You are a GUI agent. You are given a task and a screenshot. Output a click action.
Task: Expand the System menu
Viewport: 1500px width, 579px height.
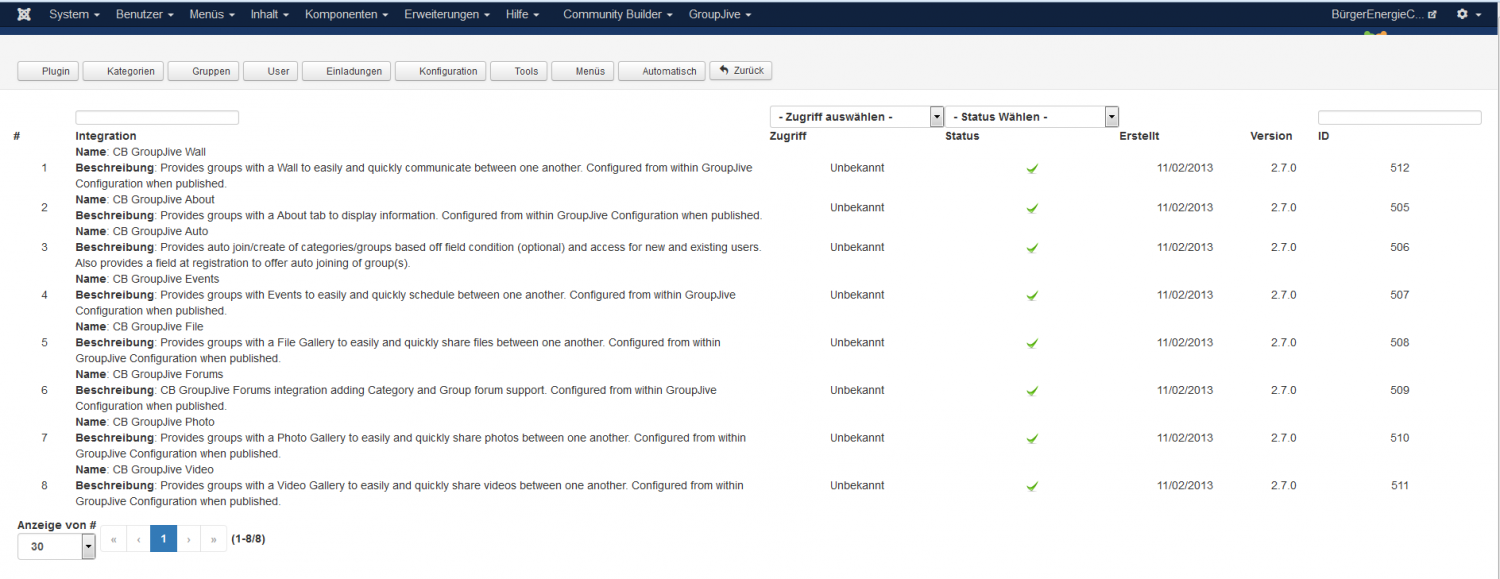point(74,15)
